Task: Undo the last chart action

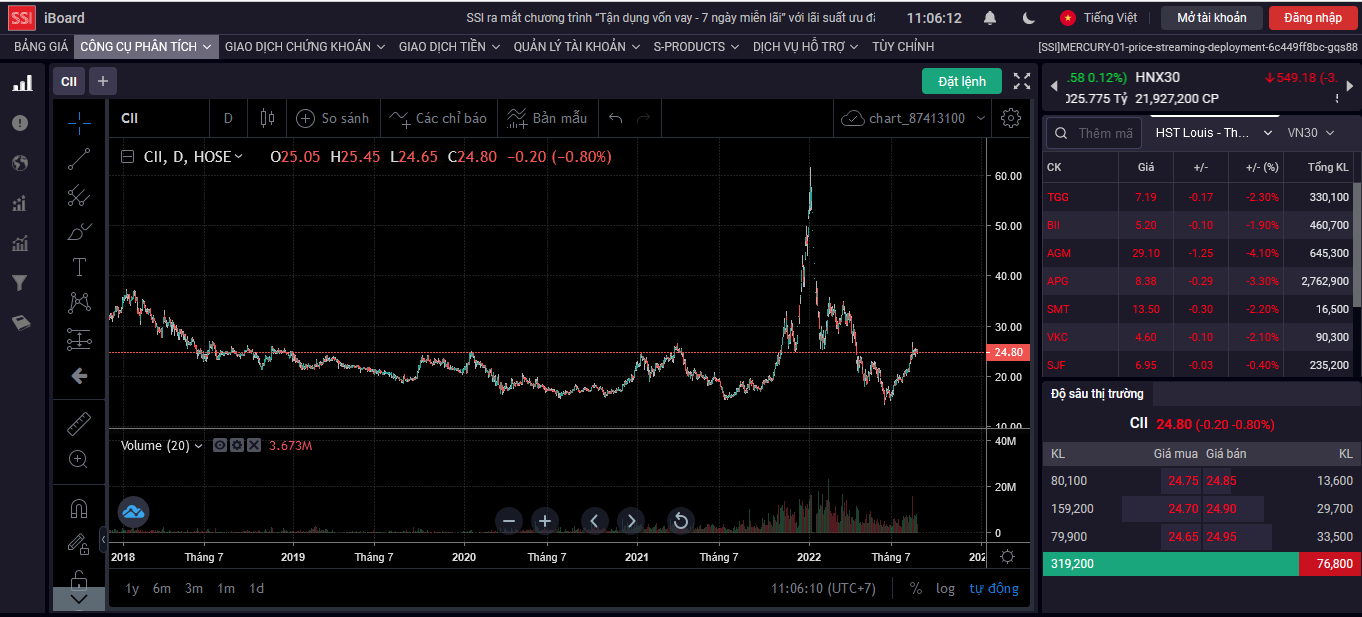Action: 616,118
